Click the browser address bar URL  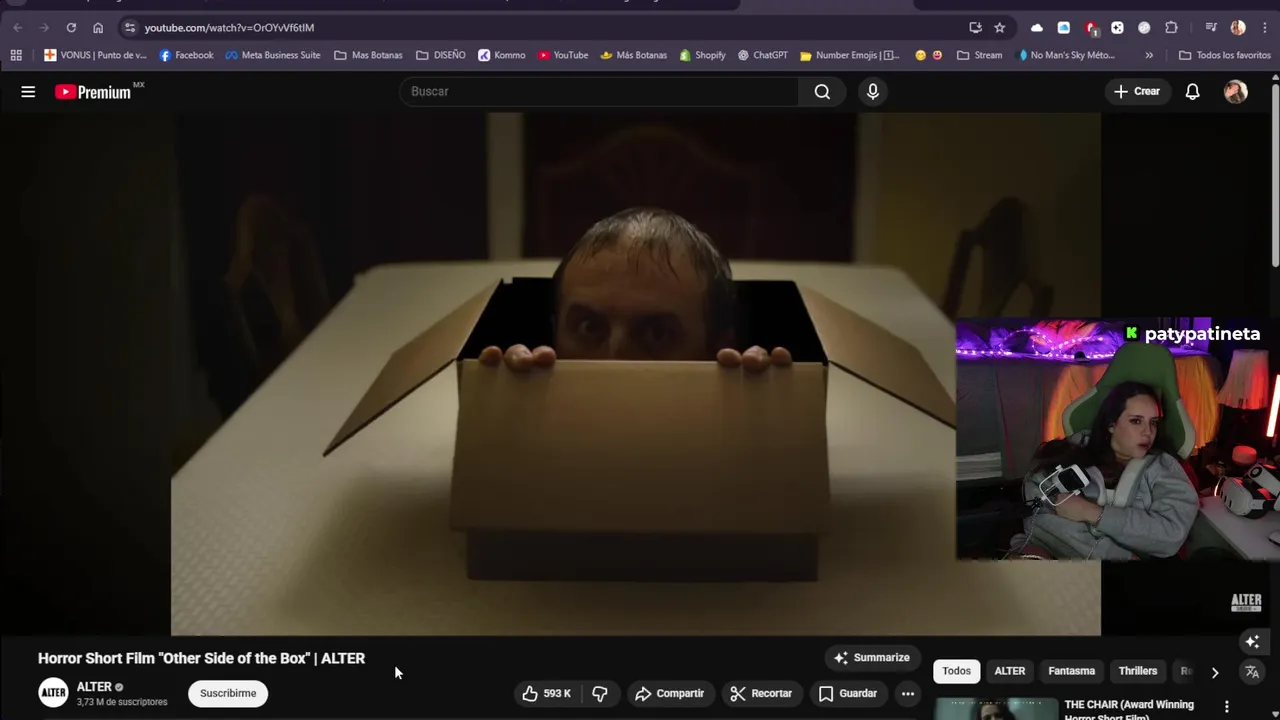(x=229, y=27)
